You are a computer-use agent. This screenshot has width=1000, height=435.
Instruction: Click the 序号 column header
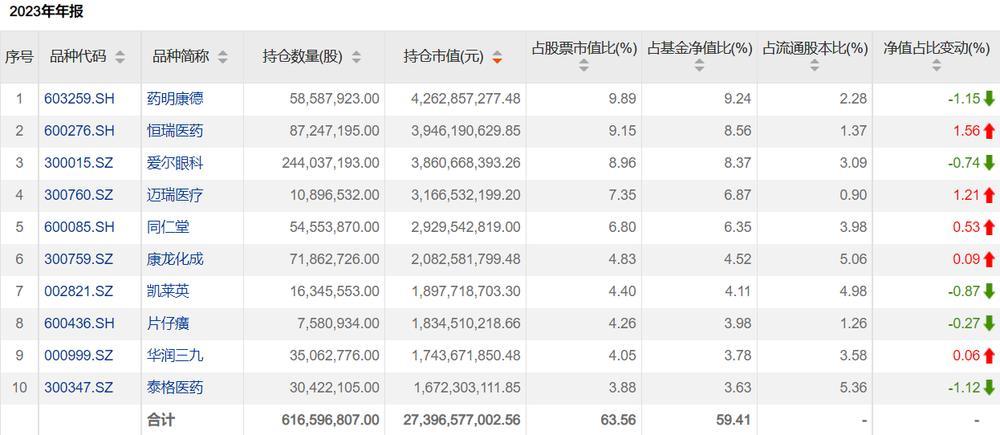point(18,57)
